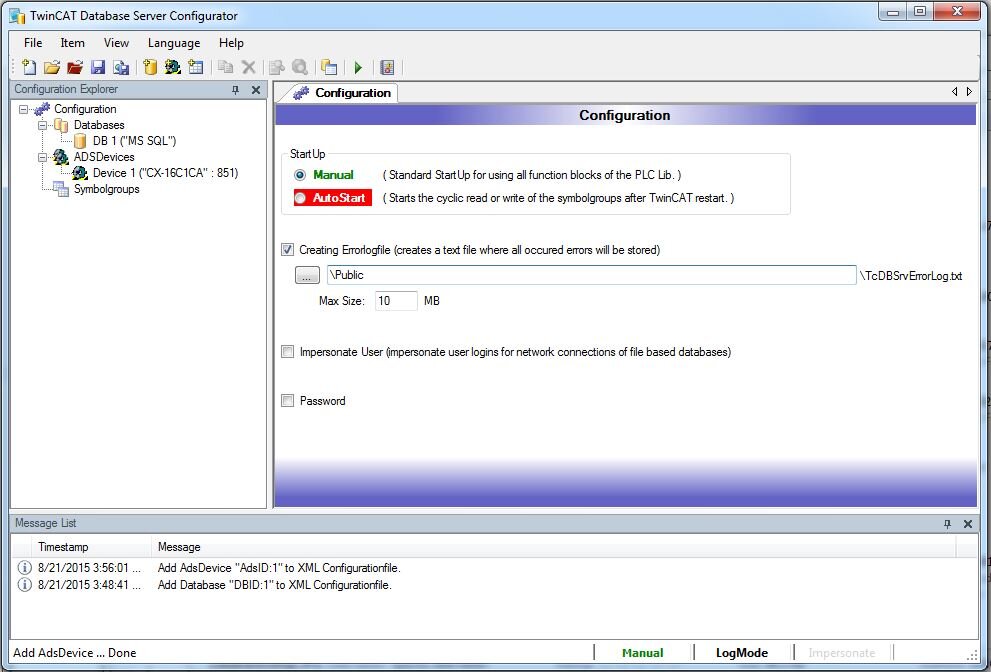Maximize the TwinCAT Configurator window
The width and height of the screenshot is (991, 672).
click(920, 11)
